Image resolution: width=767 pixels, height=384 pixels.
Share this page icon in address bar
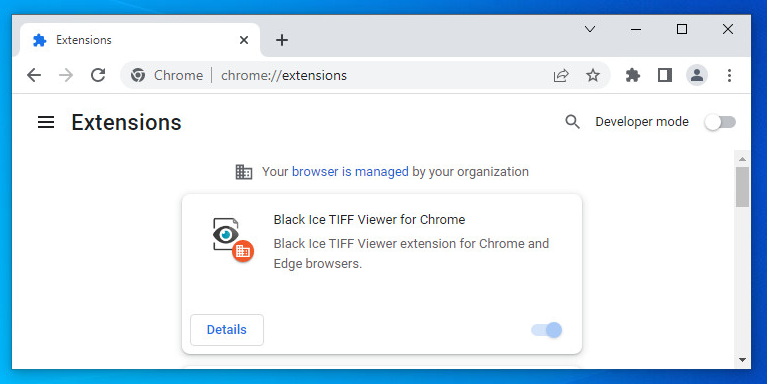pos(561,75)
